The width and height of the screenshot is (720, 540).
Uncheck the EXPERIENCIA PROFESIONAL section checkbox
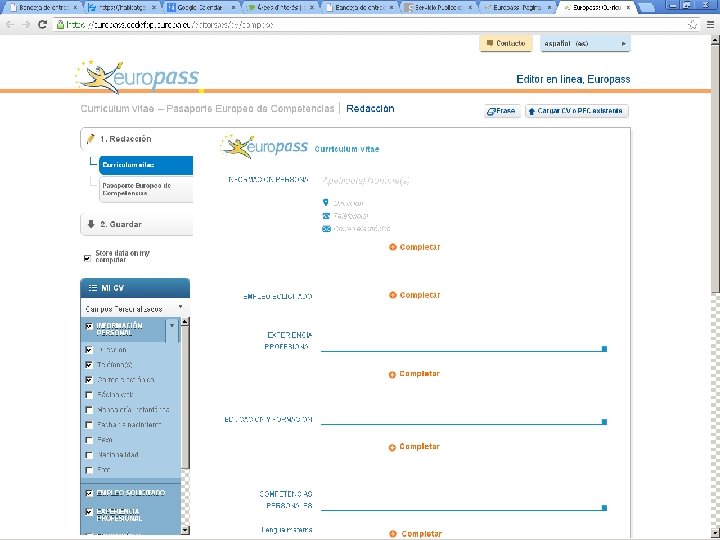pyautogui.click(x=89, y=512)
